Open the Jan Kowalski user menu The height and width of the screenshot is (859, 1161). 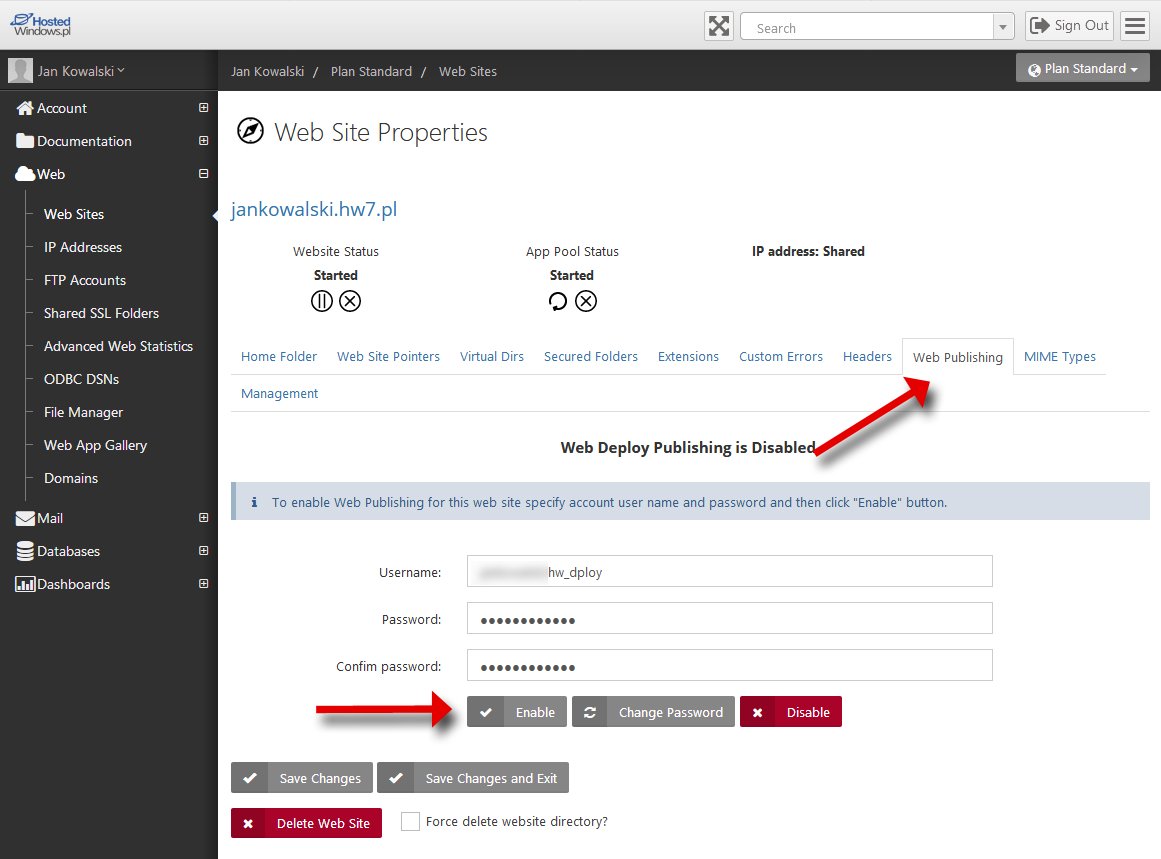[81, 71]
